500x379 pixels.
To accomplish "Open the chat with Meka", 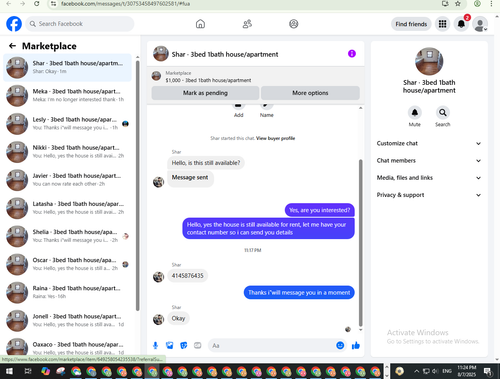I will tap(67, 96).
